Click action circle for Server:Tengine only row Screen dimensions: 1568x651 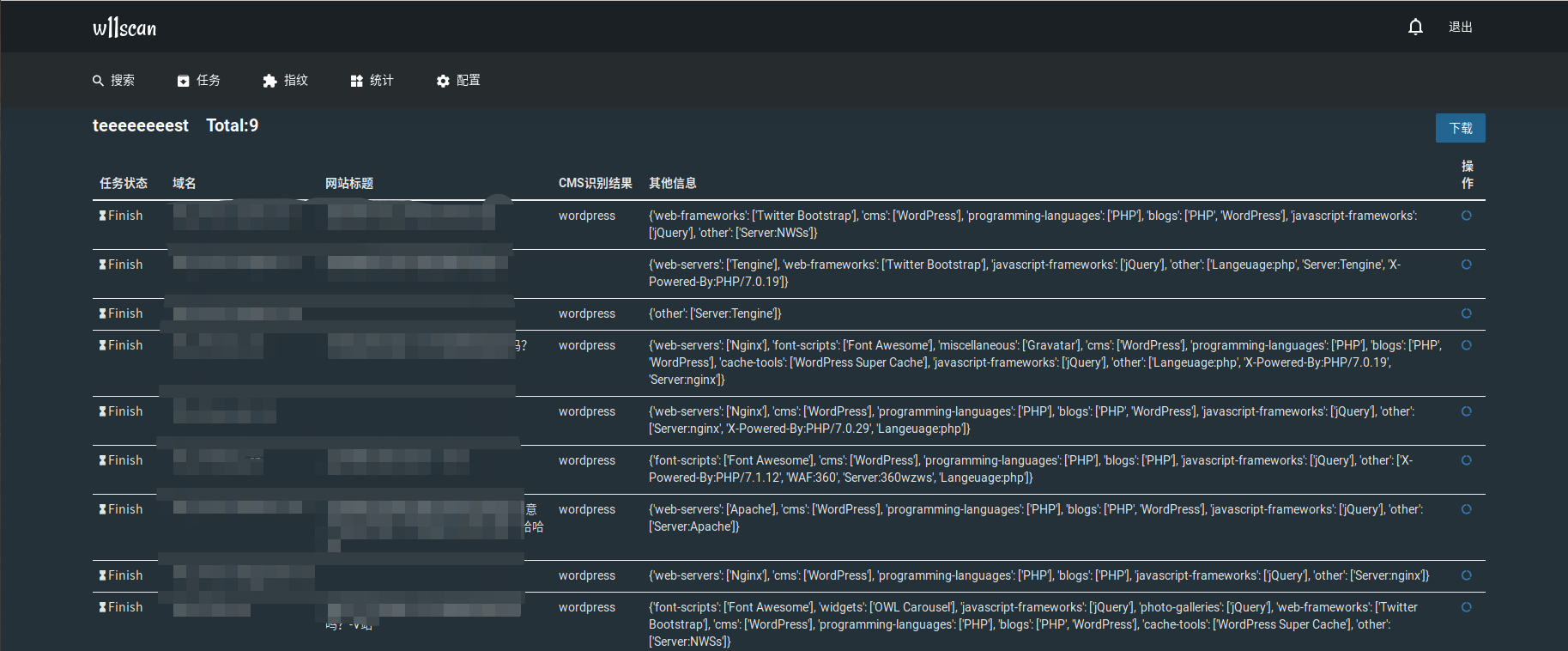(1467, 313)
